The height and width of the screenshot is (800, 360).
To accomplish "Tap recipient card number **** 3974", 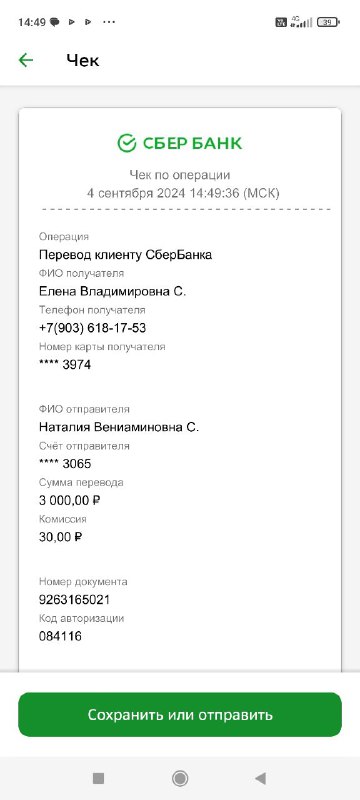I will [65, 364].
